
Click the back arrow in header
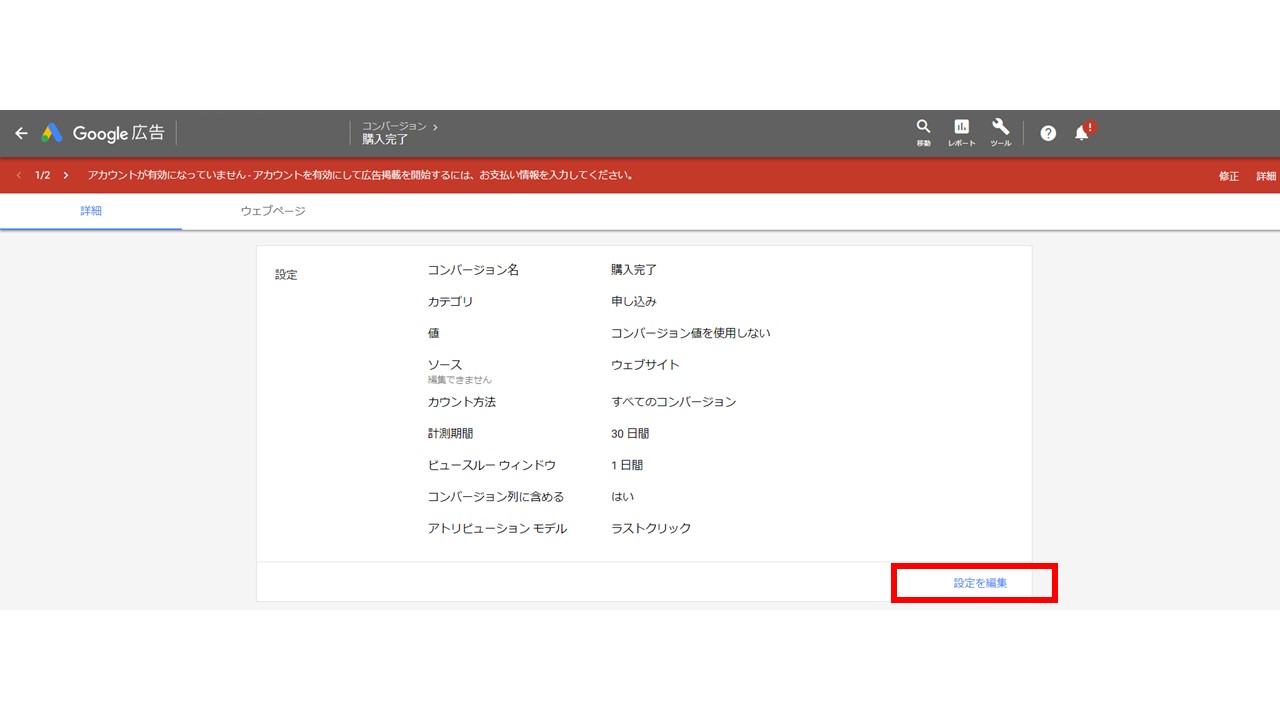tap(21, 133)
